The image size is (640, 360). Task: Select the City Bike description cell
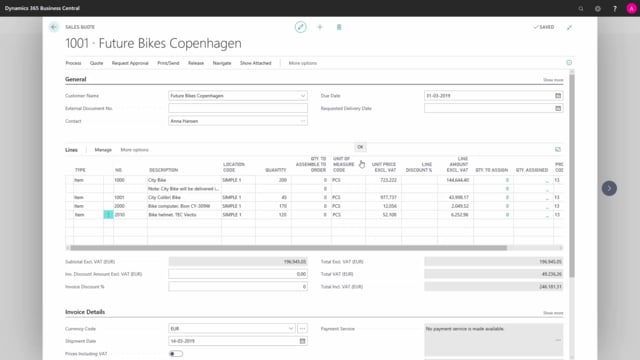coord(184,180)
